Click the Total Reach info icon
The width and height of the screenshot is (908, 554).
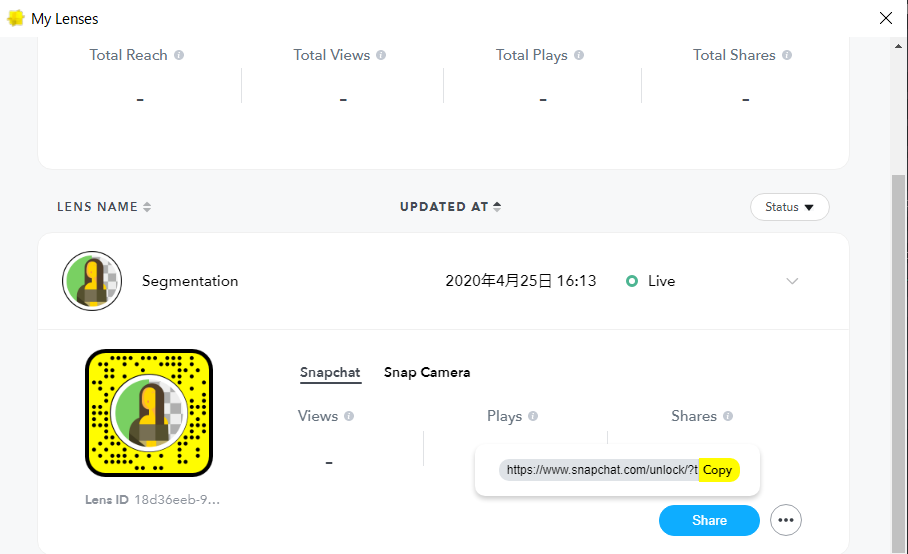(x=179, y=55)
